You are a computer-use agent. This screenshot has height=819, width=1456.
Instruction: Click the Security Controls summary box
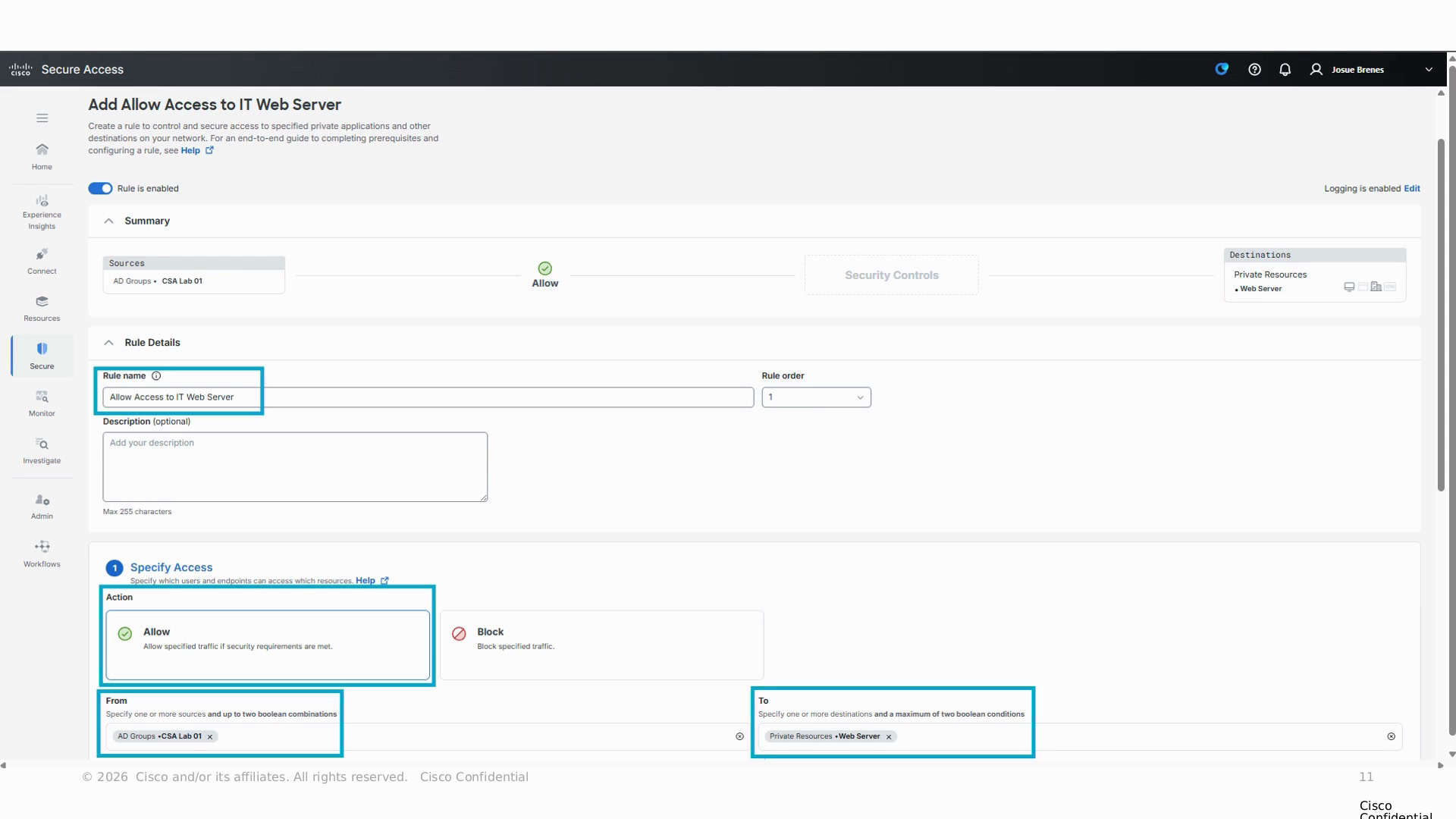(891, 275)
